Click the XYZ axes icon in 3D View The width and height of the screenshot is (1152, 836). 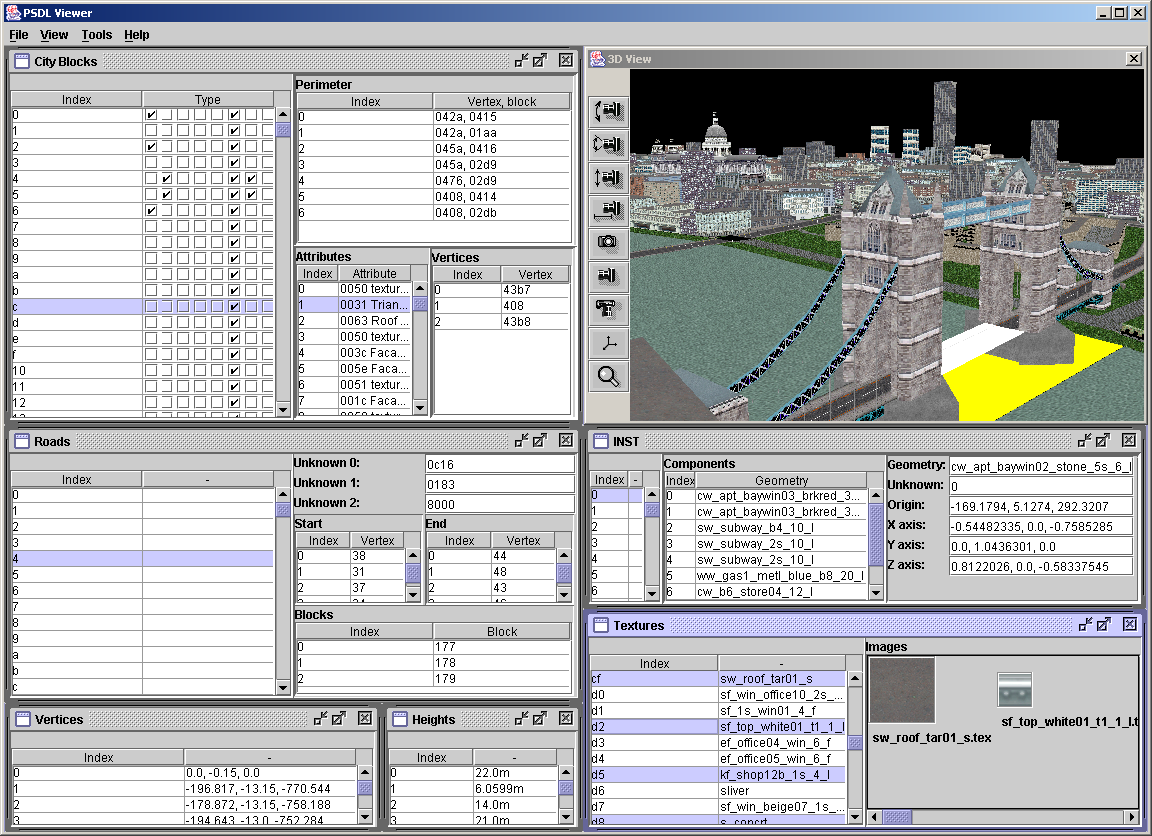608,343
